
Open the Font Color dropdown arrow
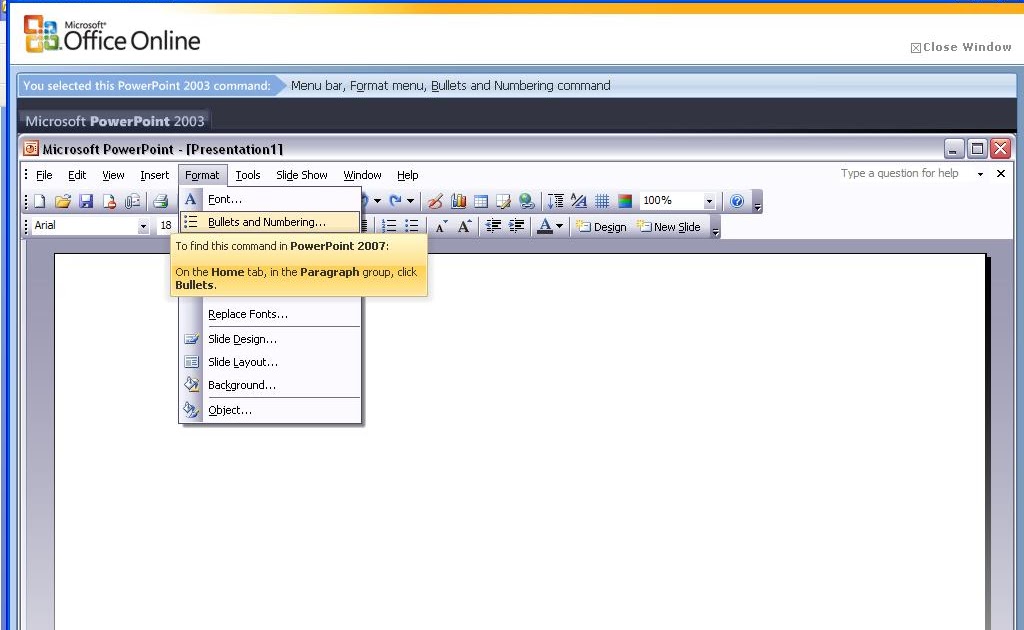click(559, 227)
